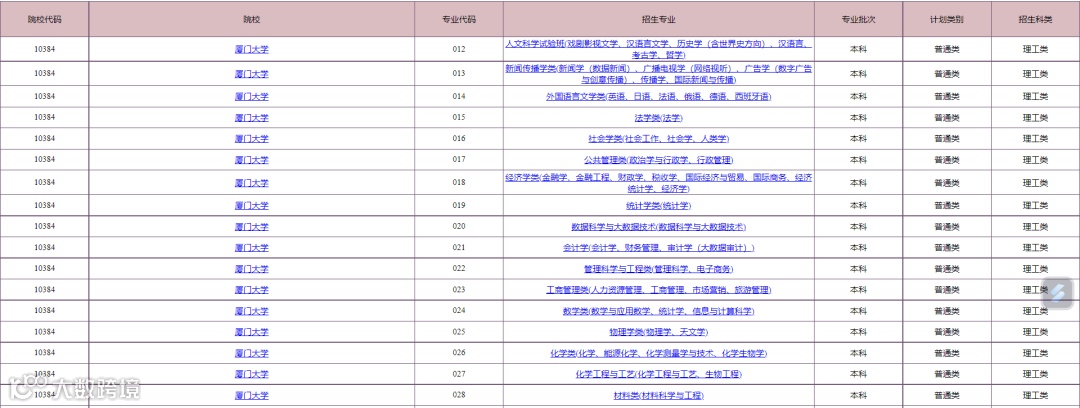Open the 统计学类(统计学) major link
Screen dimensions: 1080x408
(658, 205)
